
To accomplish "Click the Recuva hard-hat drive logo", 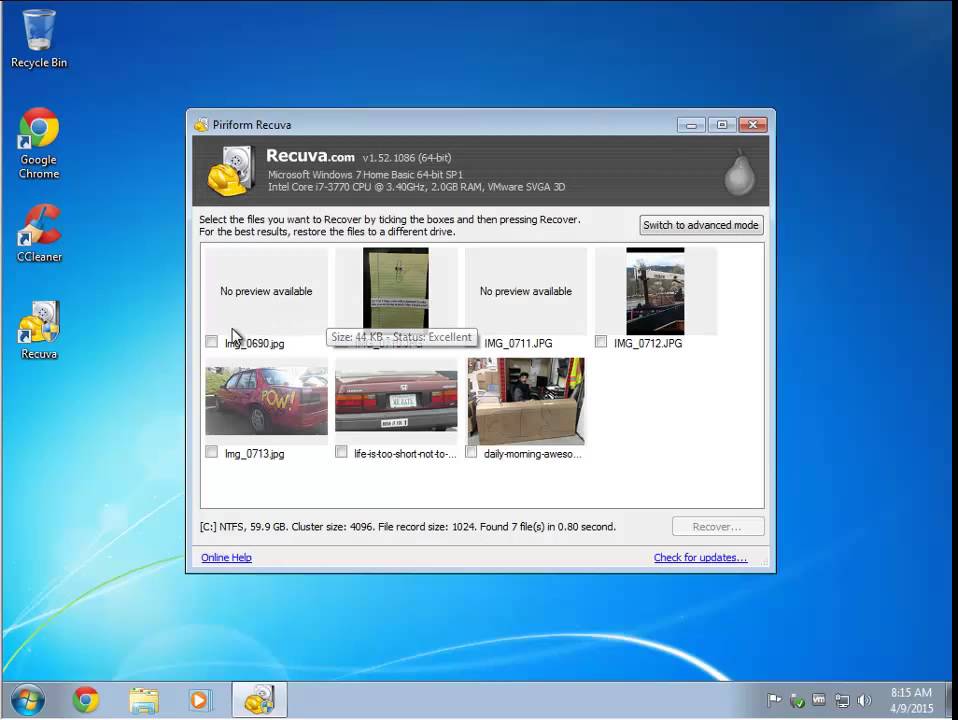I will point(230,171).
